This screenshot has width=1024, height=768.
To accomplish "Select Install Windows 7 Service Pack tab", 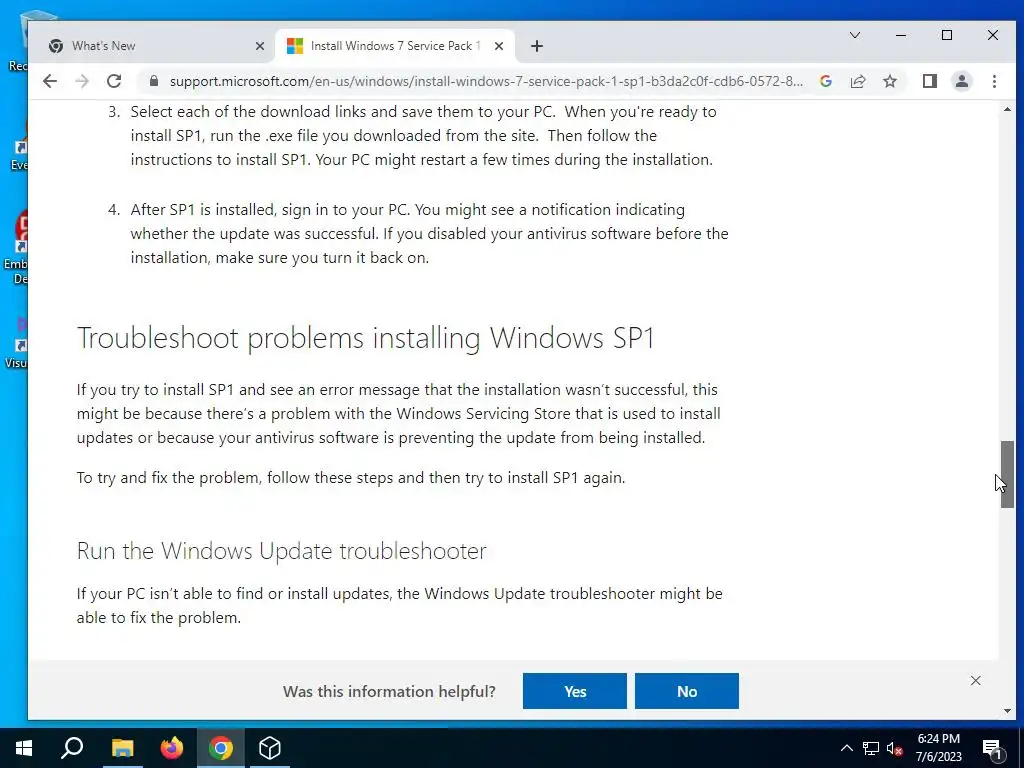I will [396, 46].
